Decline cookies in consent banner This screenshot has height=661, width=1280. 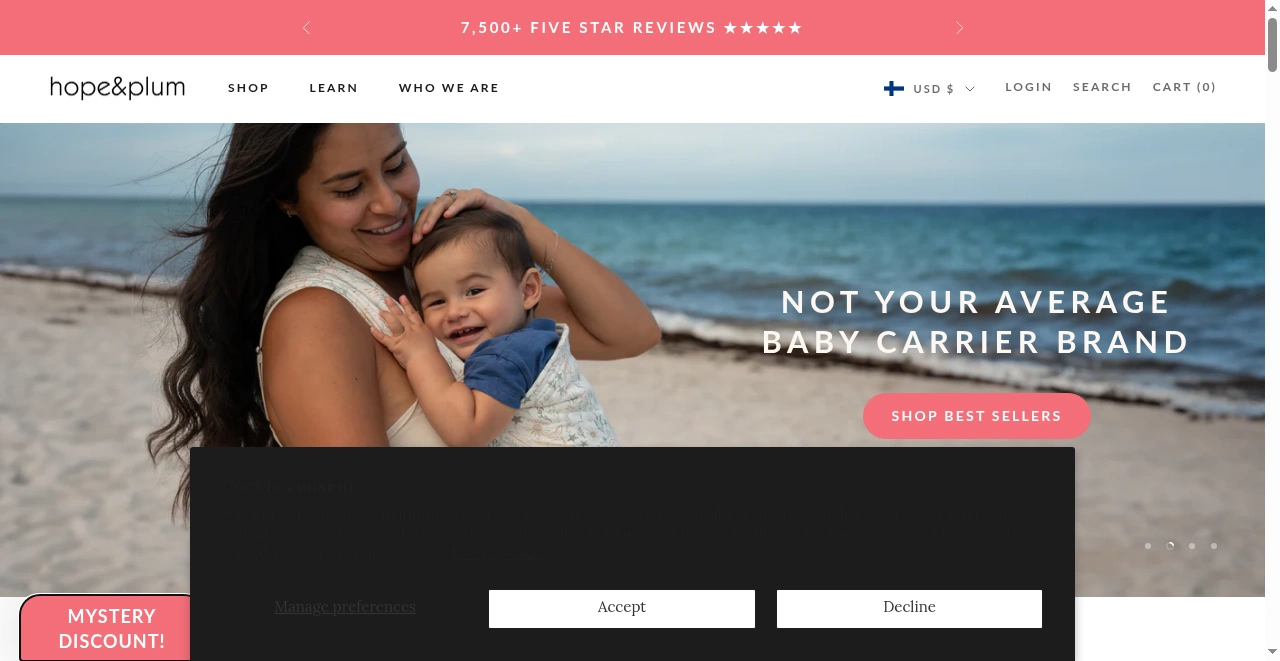click(x=909, y=608)
